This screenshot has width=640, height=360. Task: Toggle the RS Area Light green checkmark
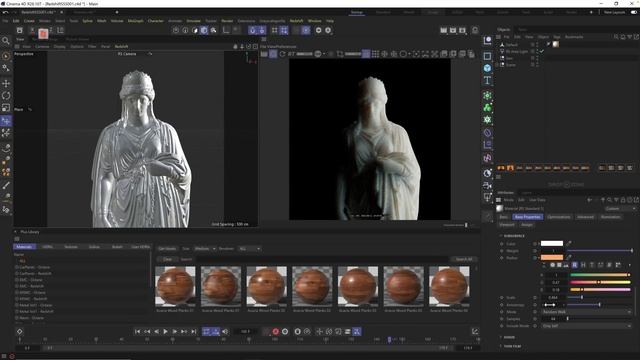click(542, 51)
